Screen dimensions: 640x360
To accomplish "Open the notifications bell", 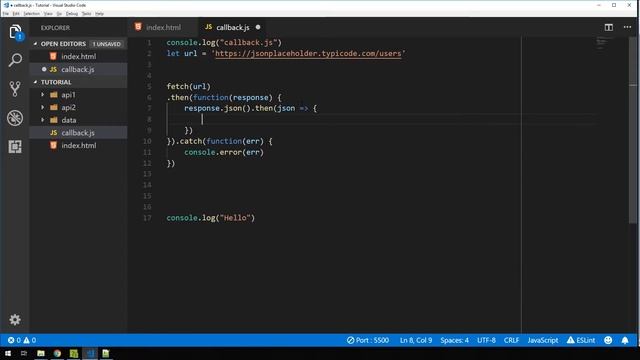I will [x=625, y=340].
